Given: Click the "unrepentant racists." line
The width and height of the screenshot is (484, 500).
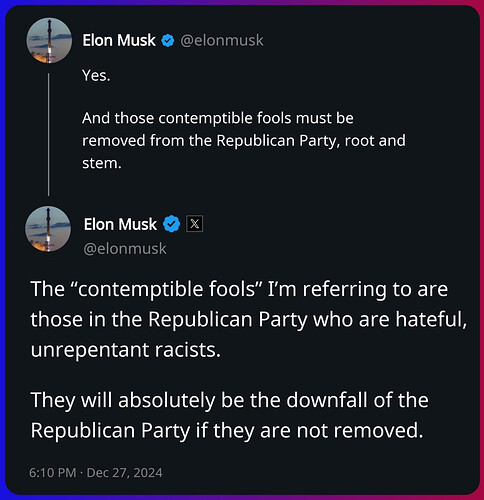Looking at the screenshot, I should coord(126,350).
